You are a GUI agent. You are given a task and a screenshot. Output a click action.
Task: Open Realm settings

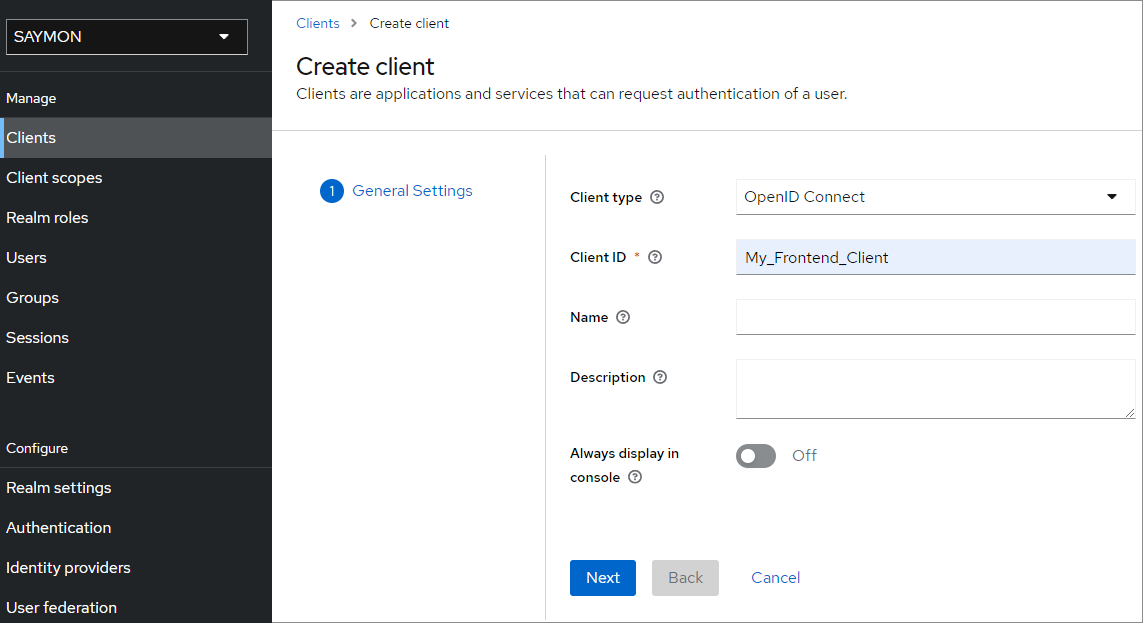(x=136, y=488)
